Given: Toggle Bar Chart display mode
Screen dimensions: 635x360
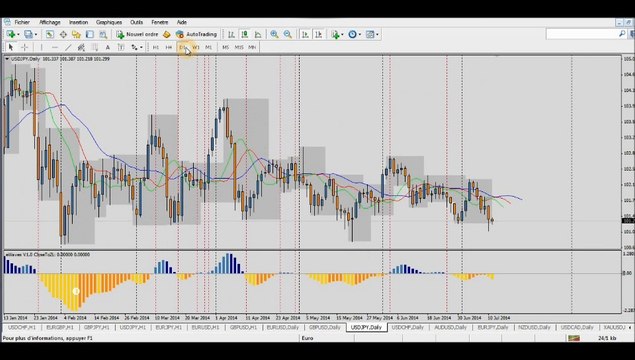Looking at the screenshot, I should click(x=231, y=34).
